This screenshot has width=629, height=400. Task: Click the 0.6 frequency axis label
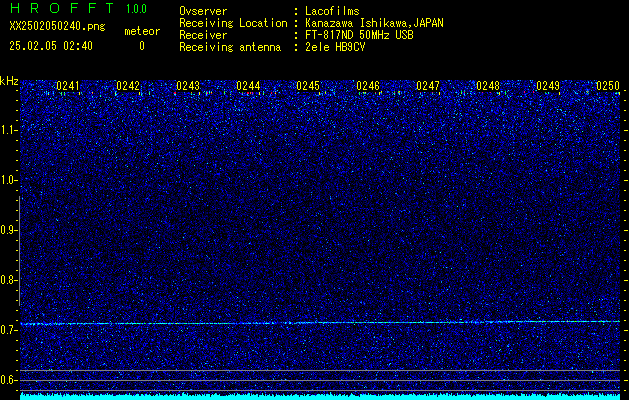tap(8, 380)
